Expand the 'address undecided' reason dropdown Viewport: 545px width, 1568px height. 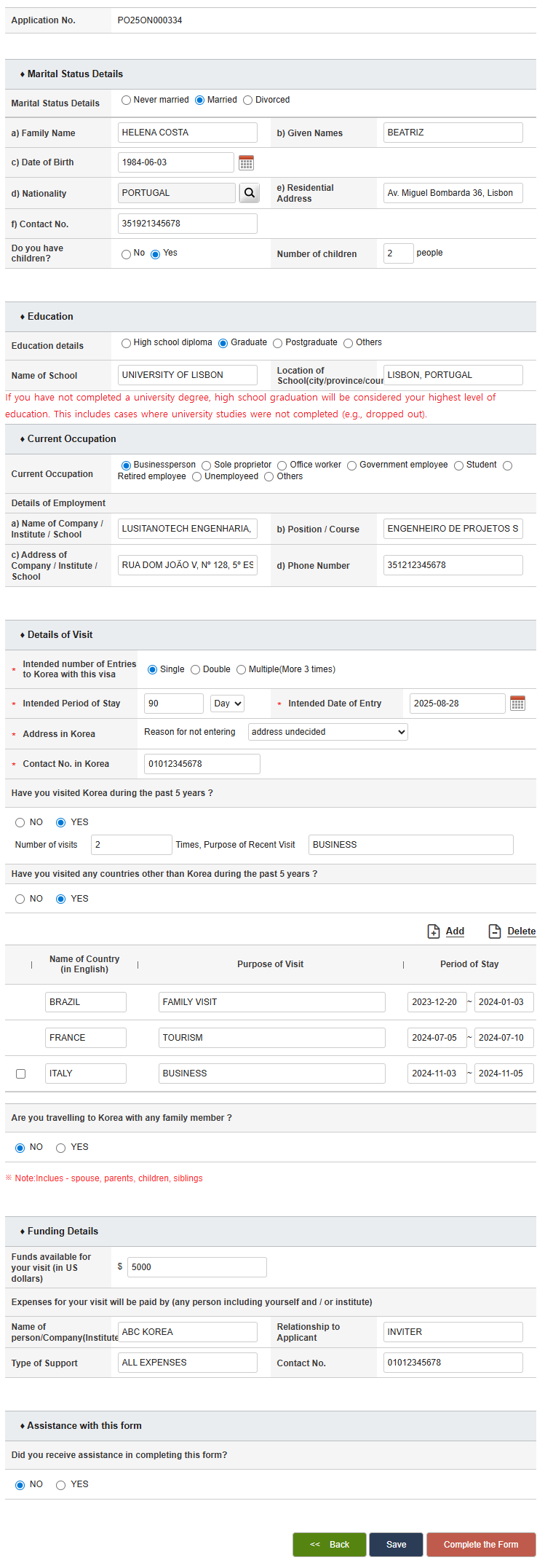(x=327, y=732)
